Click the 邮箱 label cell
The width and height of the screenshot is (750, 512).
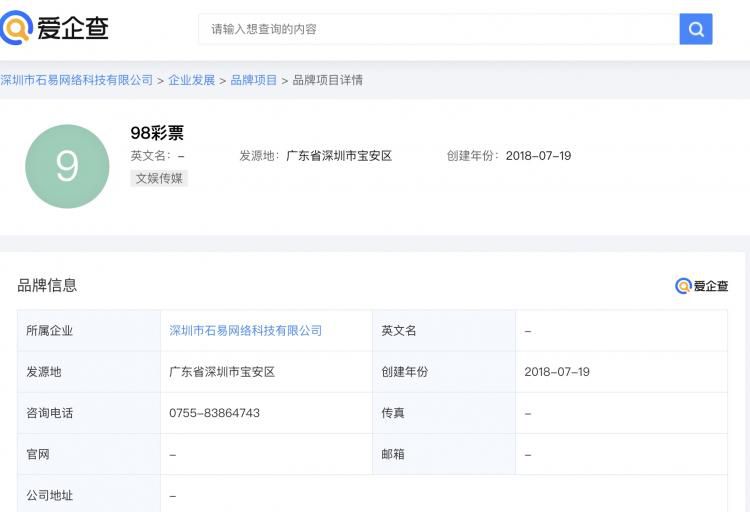pyautogui.click(x=444, y=454)
